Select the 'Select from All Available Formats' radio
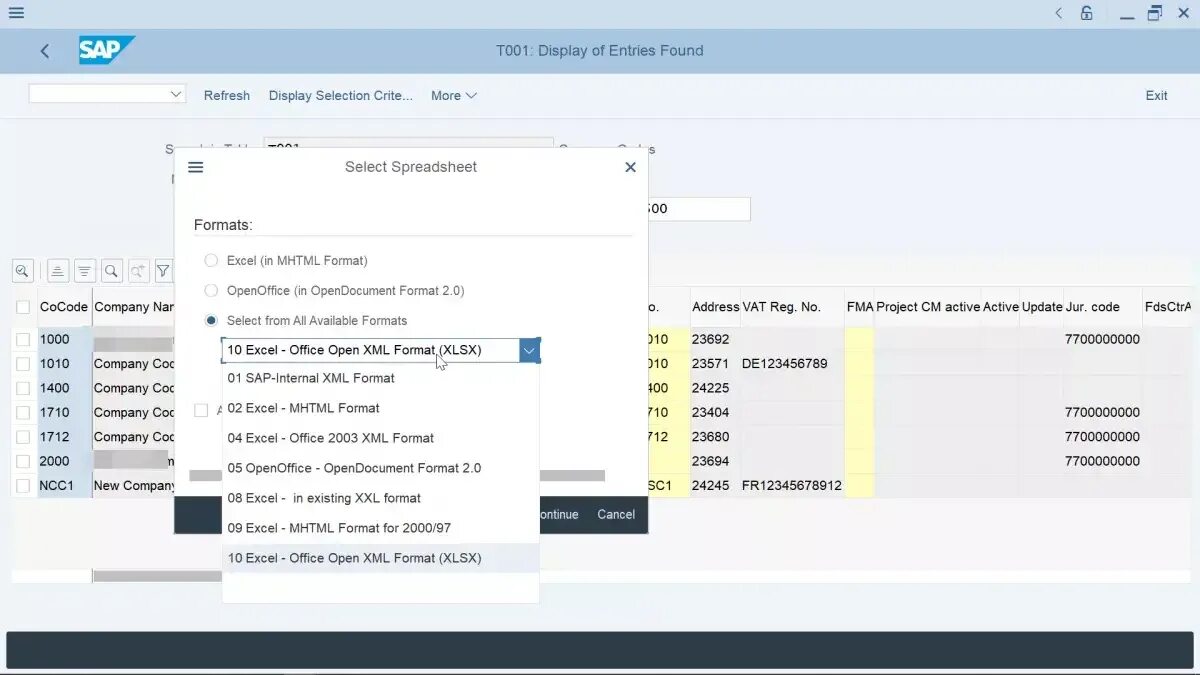This screenshot has height=675, width=1200. (x=211, y=320)
